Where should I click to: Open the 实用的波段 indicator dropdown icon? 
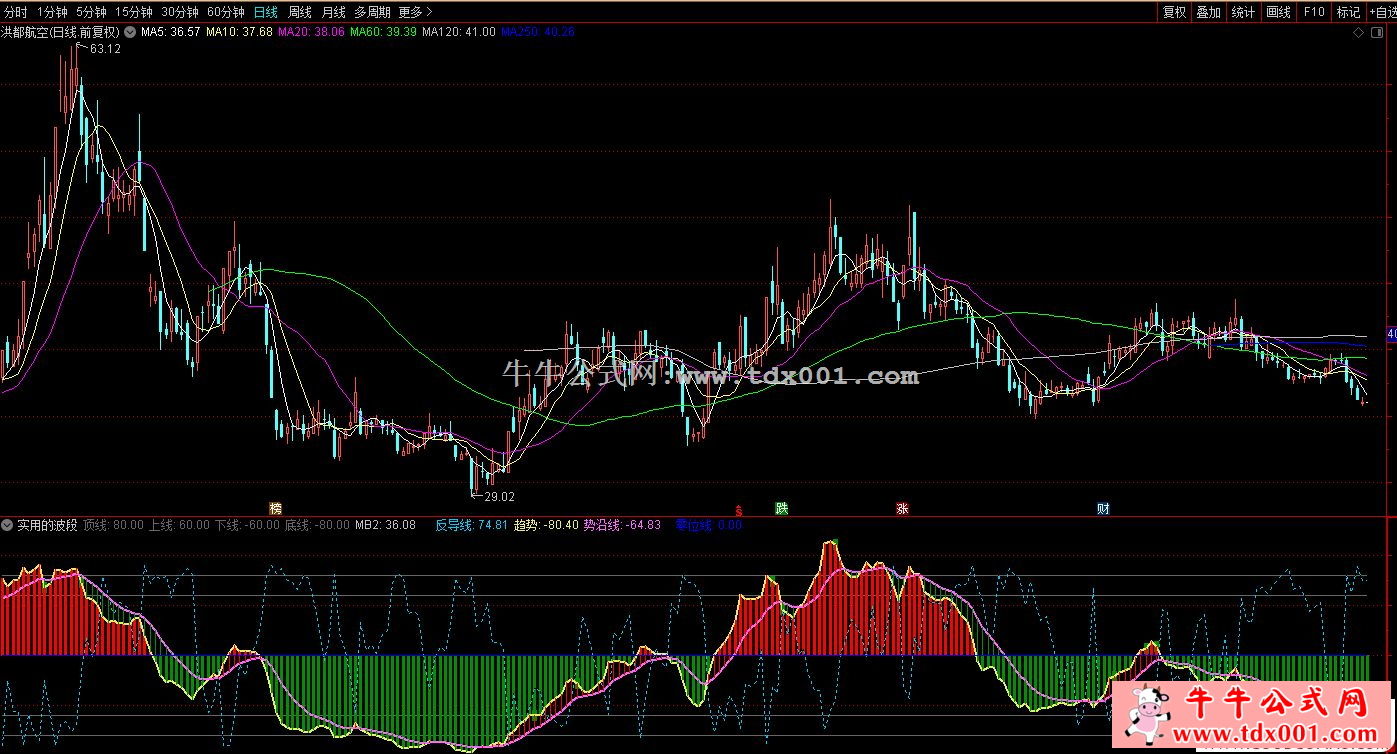(x=8, y=525)
